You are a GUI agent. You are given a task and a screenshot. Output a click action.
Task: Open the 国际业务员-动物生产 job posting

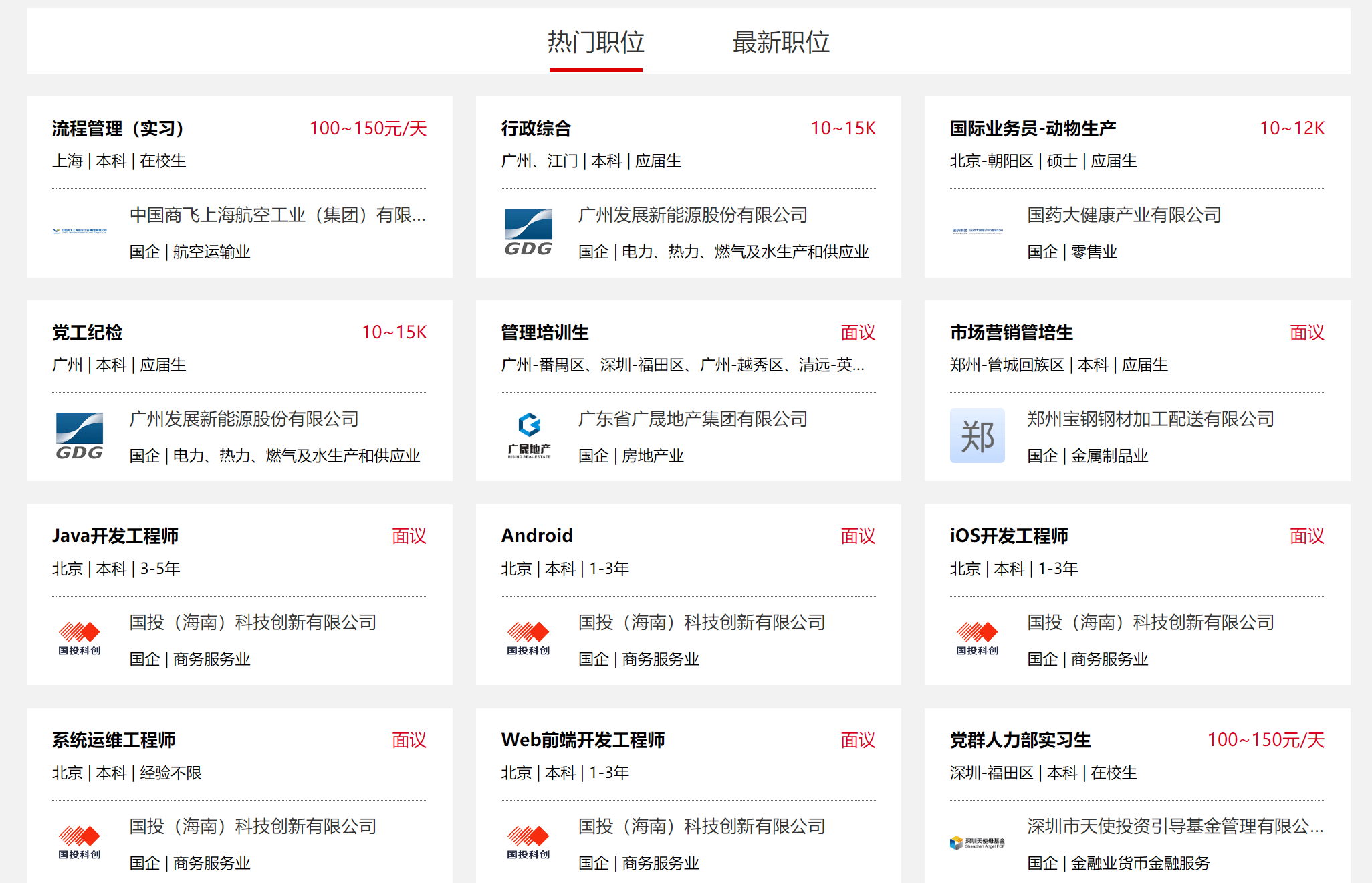point(1032,128)
